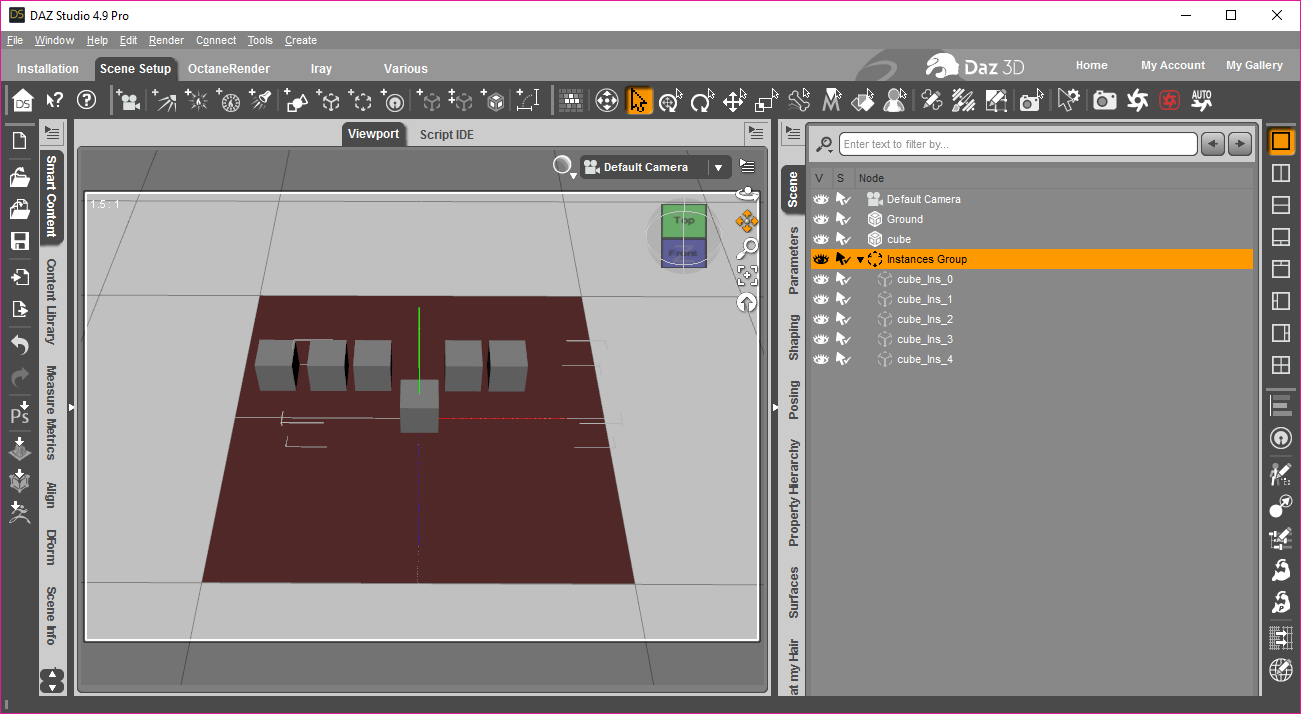The height and width of the screenshot is (714, 1301).
Task: Open the Parameters side tab
Action: click(794, 260)
